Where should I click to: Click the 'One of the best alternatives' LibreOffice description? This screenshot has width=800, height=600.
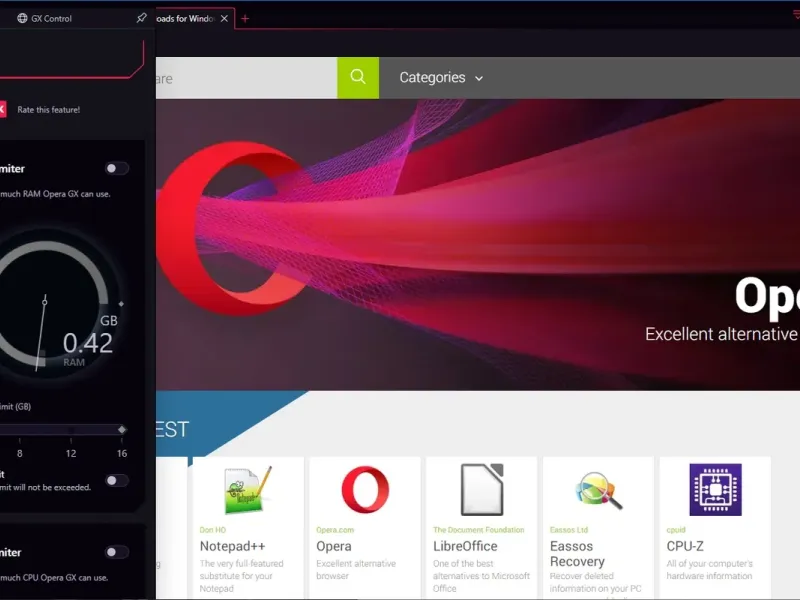pos(481,576)
